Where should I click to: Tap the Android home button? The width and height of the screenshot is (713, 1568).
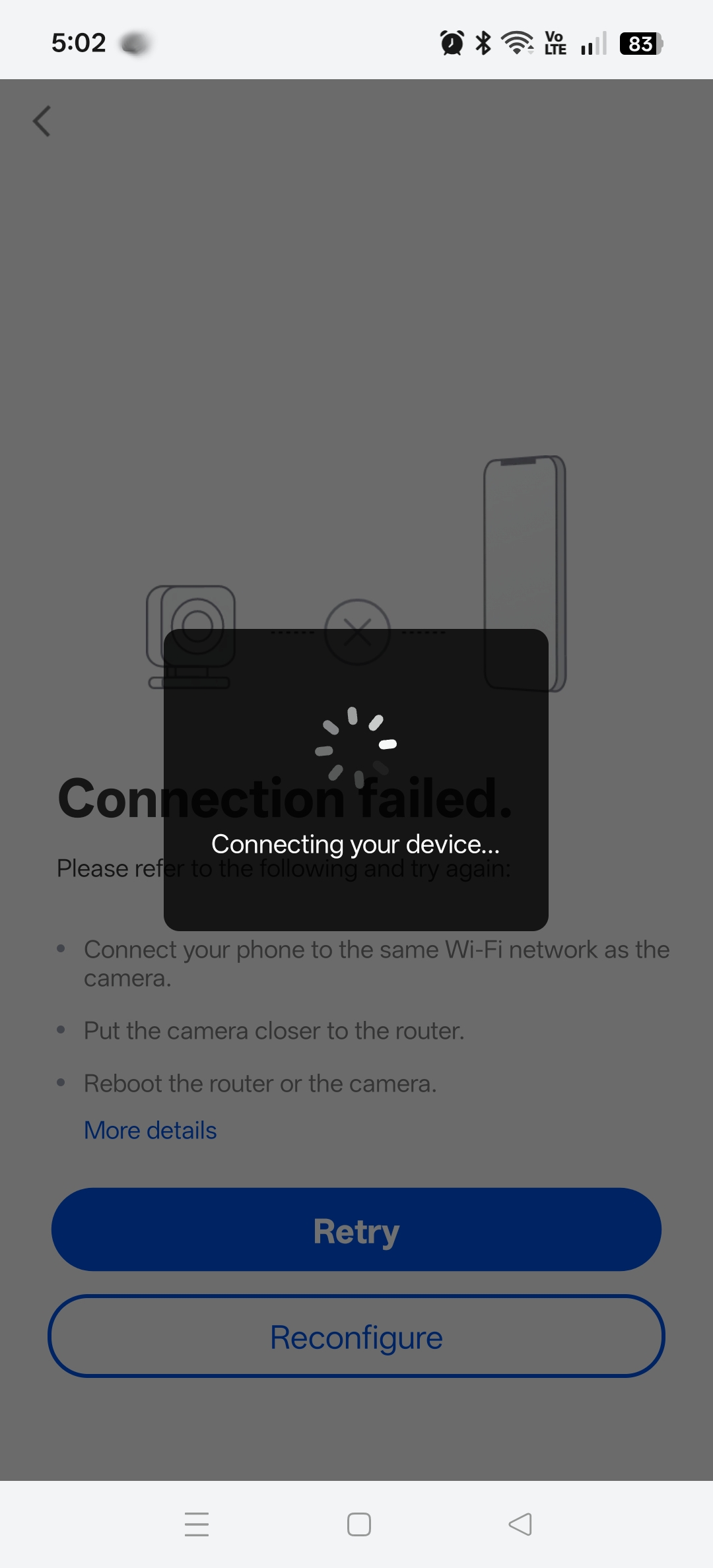pyautogui.click(x=359, y=1524)
